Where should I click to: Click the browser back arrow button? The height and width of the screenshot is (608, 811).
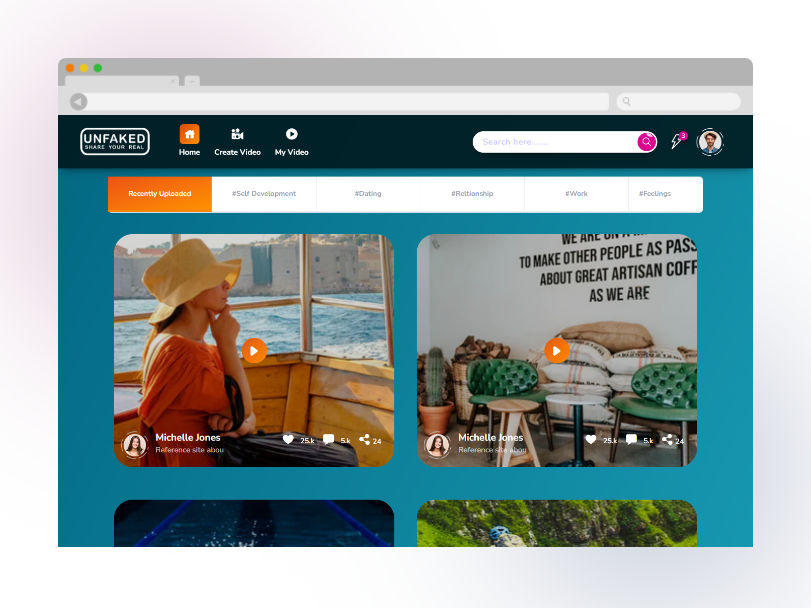tap(79, 102)
